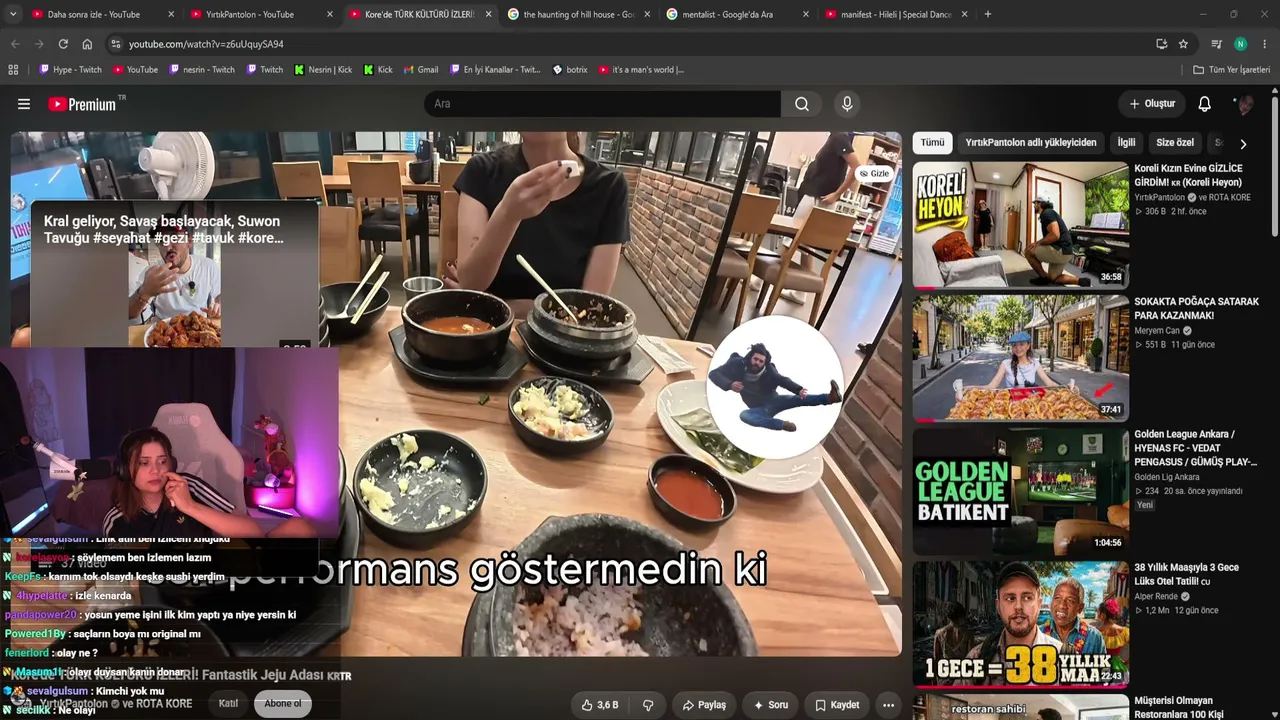Open the 'Meryem Can' channel link

point(1158,331)
